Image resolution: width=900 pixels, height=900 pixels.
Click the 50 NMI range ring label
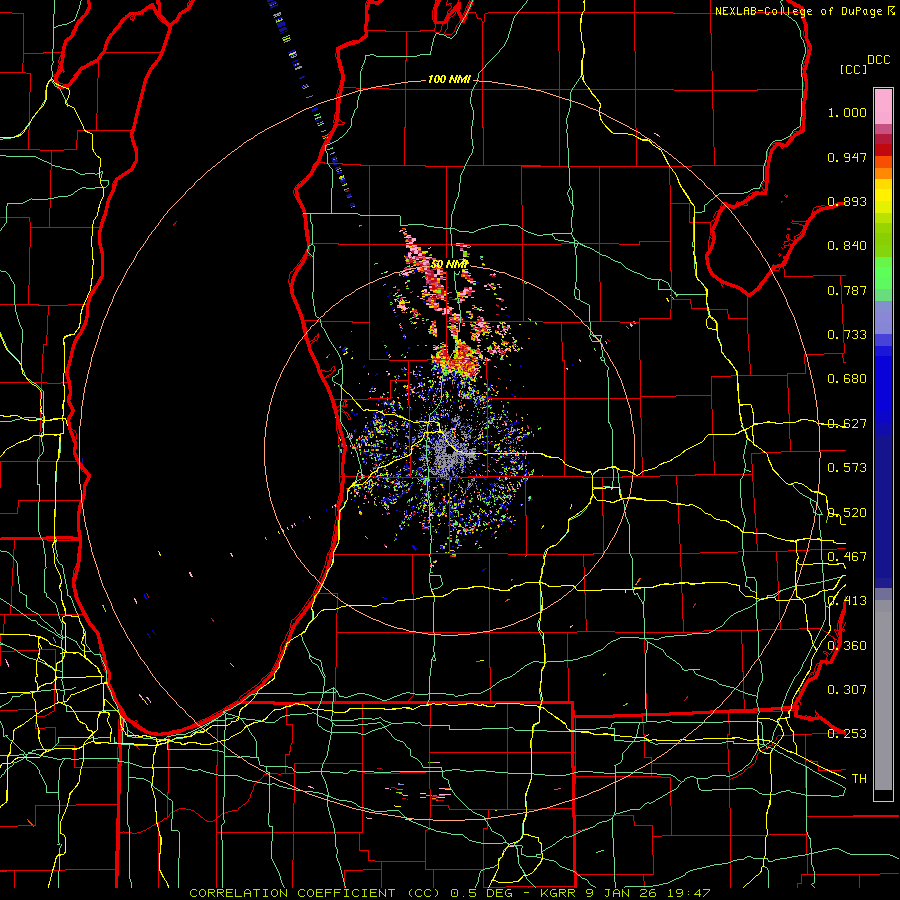coord(449,264)
